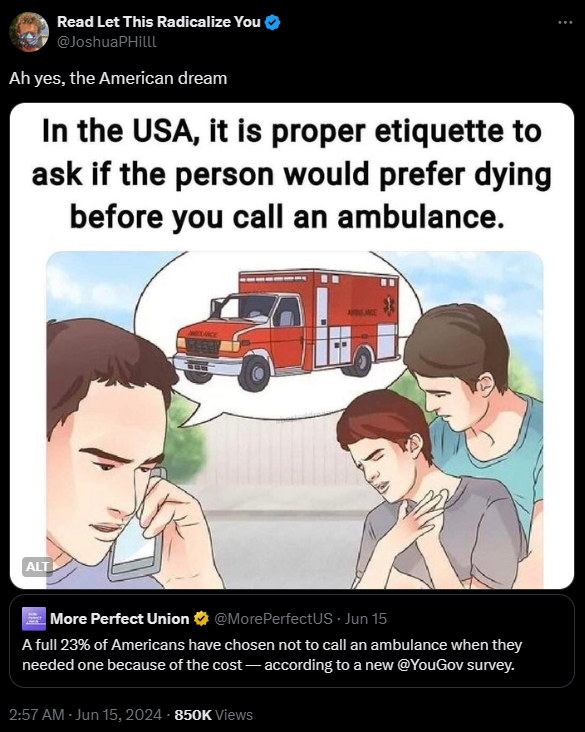Open the author's profile avatar

pos(29,32)
